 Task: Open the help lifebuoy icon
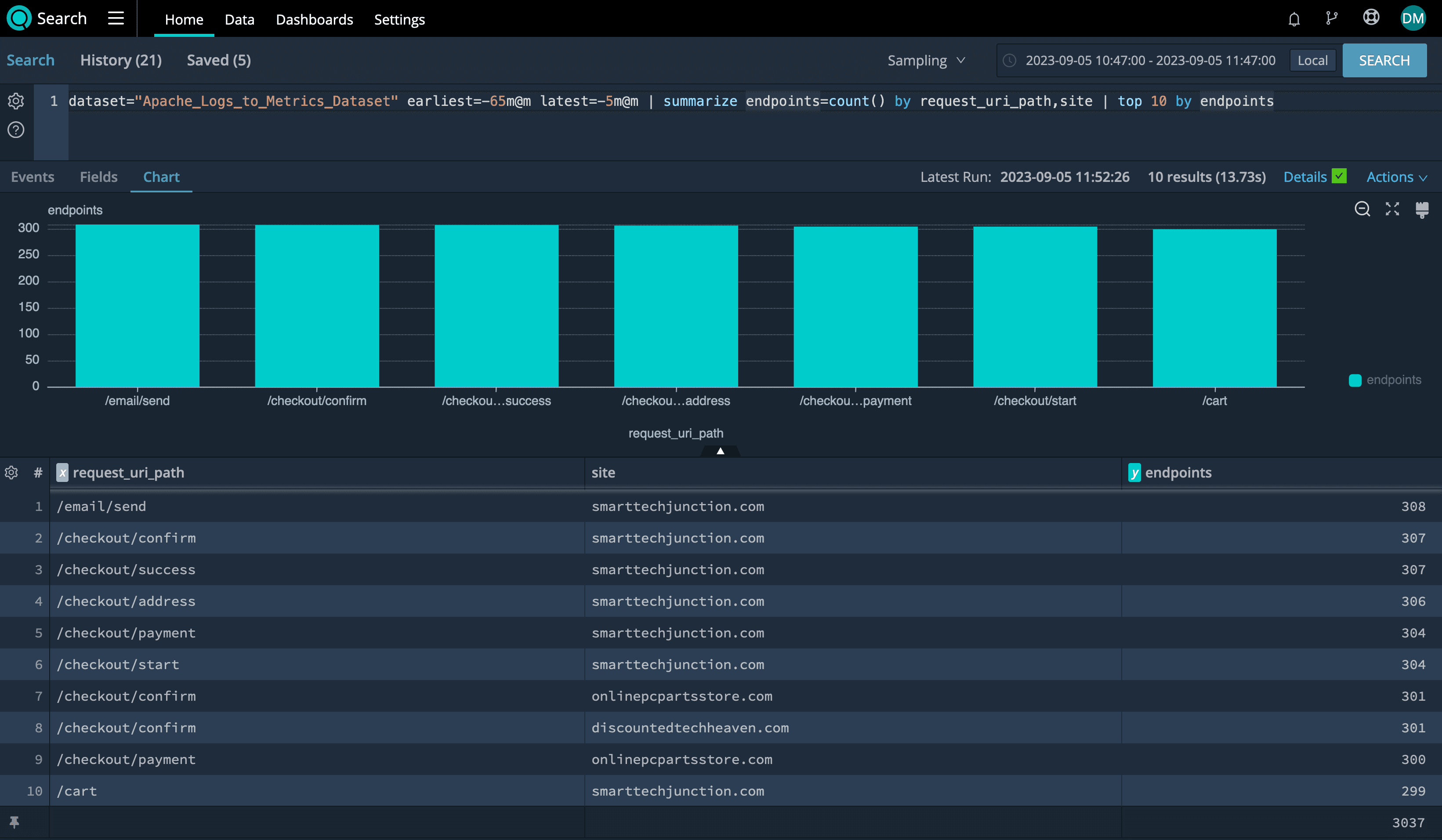pyautogui.click(x=1371, y=18)
